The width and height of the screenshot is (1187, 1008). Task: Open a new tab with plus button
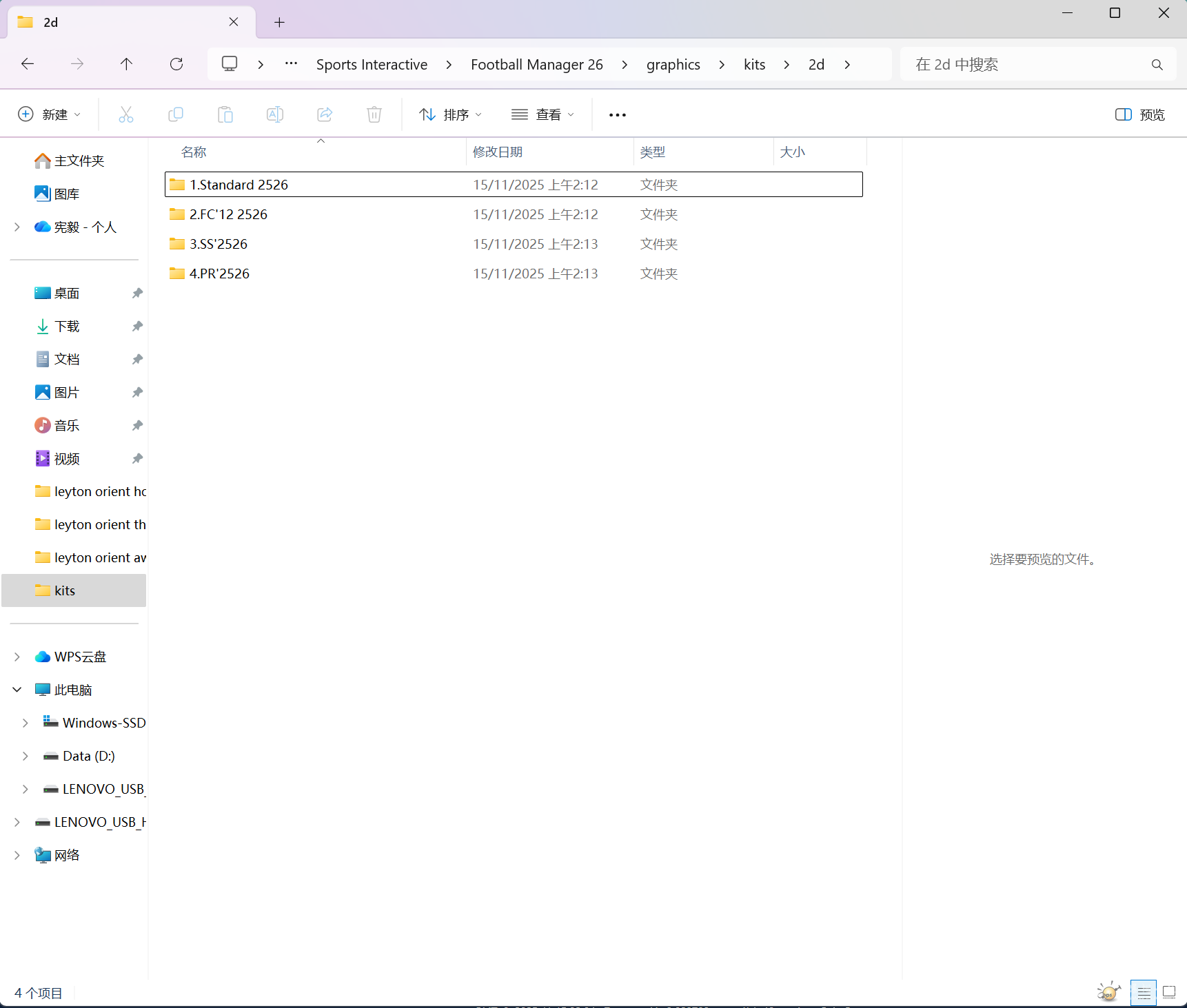click(x=279, y=23)
